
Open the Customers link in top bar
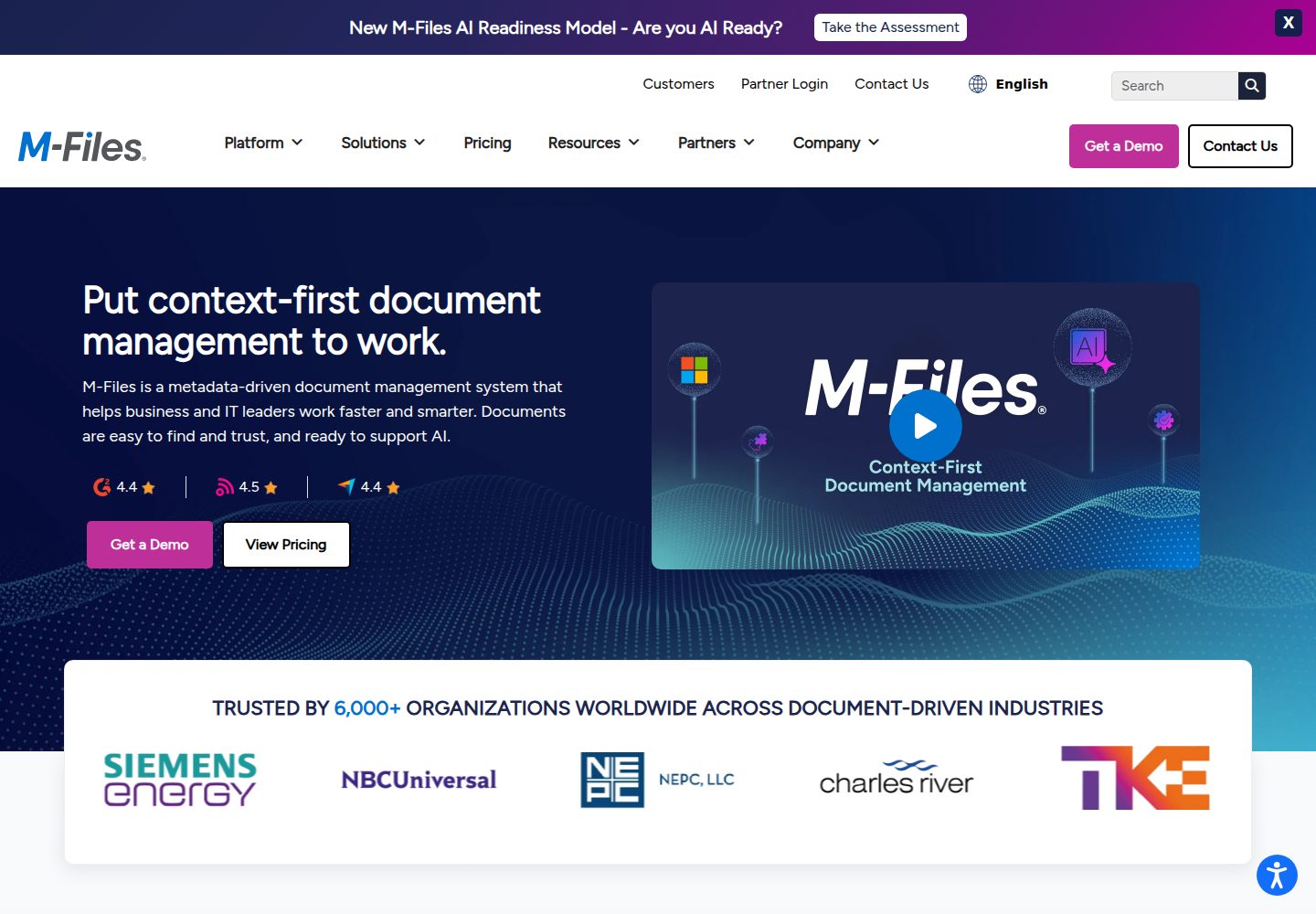coord(678,84)
